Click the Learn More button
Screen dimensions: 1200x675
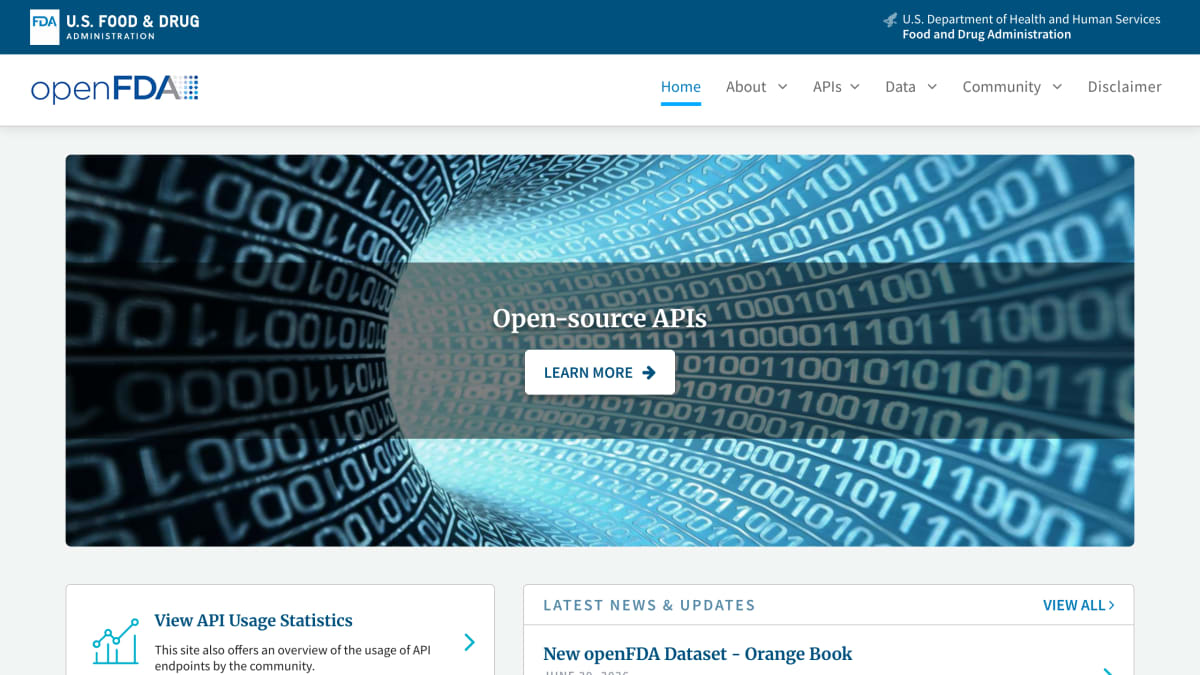[x=600, y=372]
